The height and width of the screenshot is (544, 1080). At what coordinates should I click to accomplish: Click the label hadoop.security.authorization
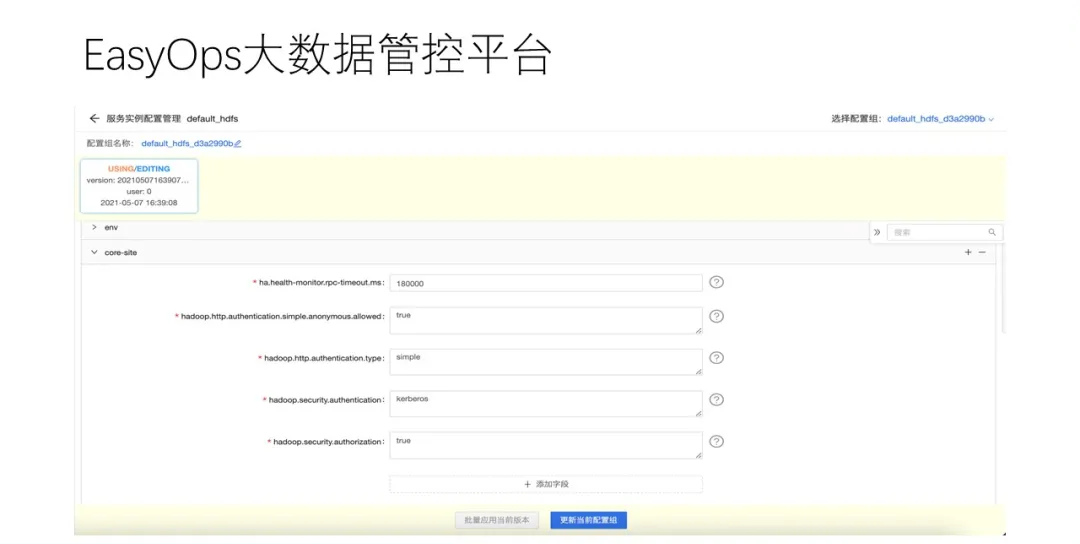[x=329, y=441]
